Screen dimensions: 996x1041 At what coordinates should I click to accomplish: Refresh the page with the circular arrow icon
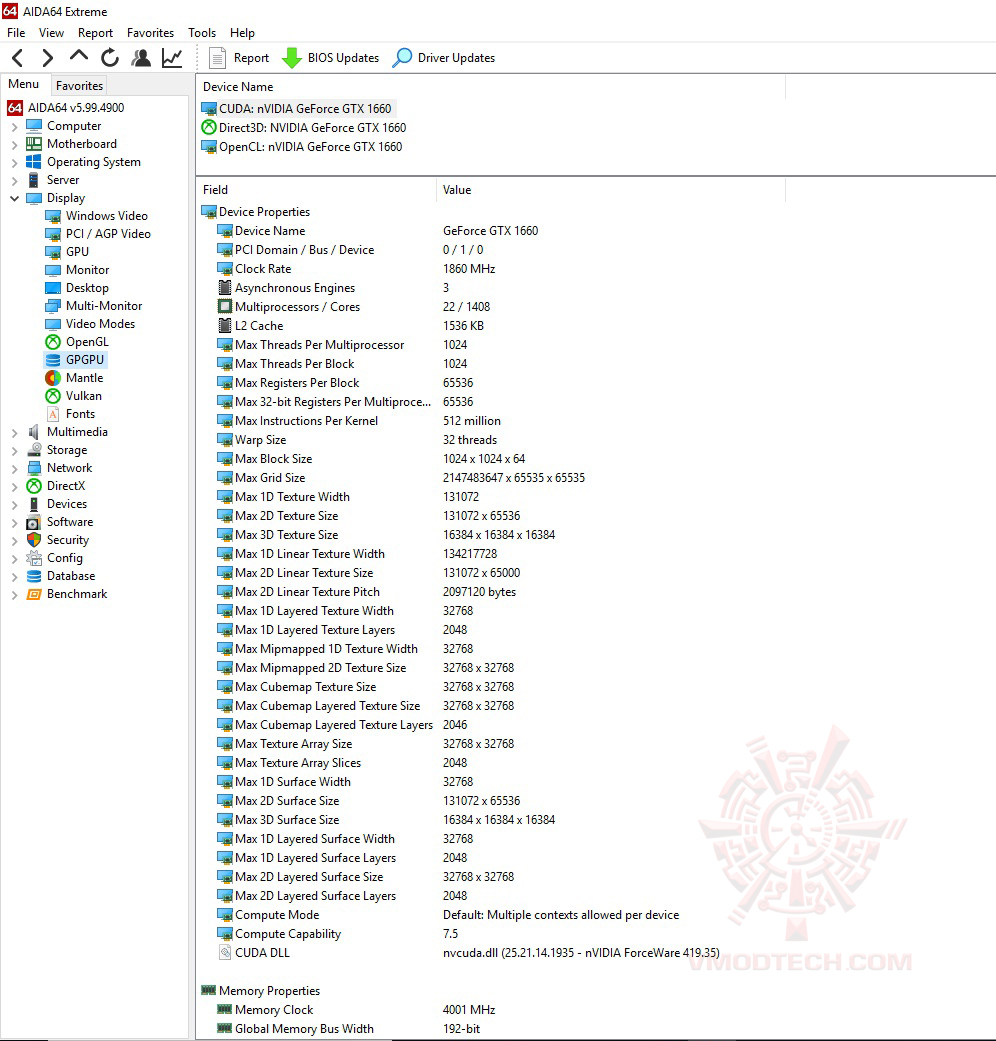[110, 58]
